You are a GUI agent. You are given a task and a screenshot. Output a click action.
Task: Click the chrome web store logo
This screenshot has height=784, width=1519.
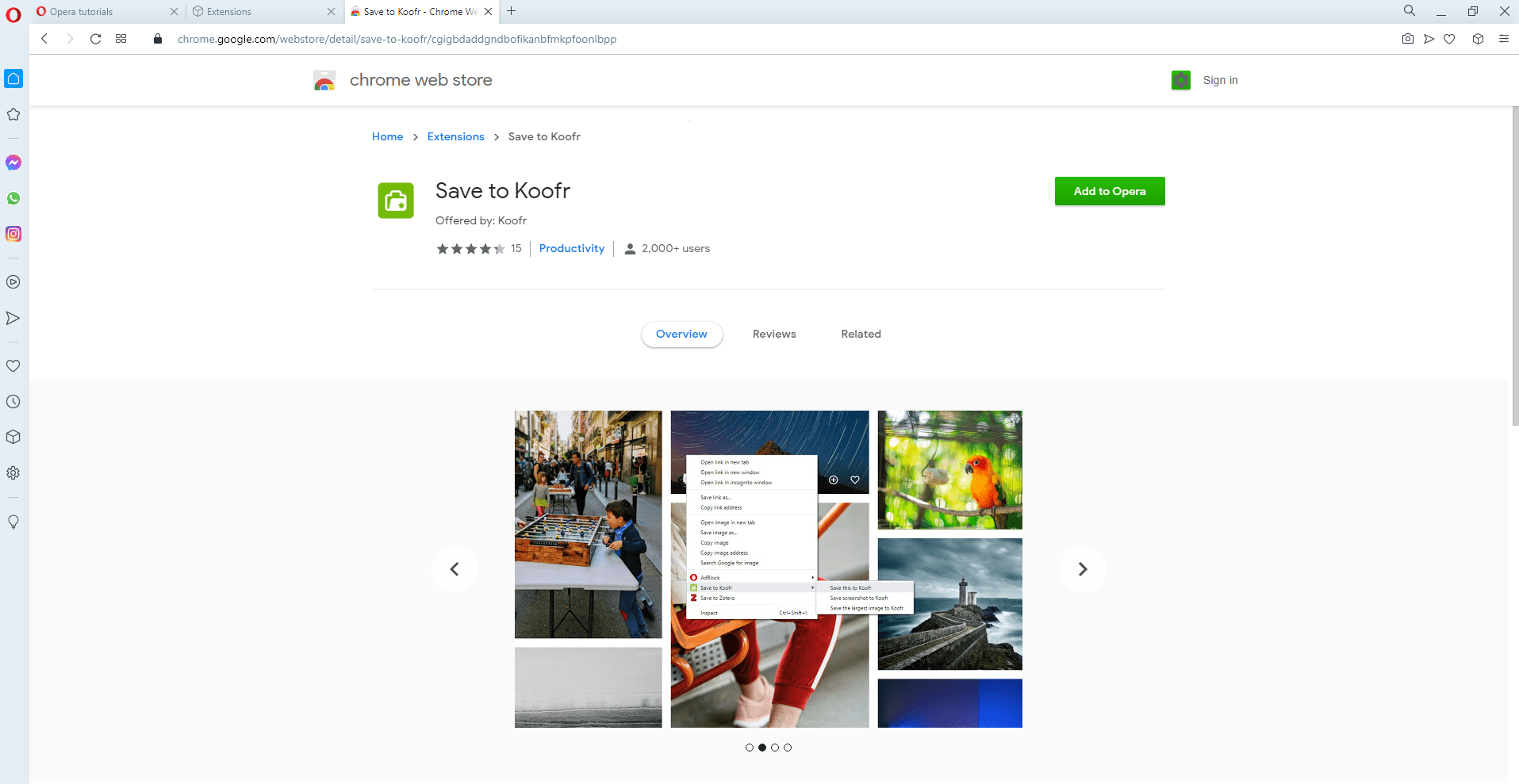402,80
